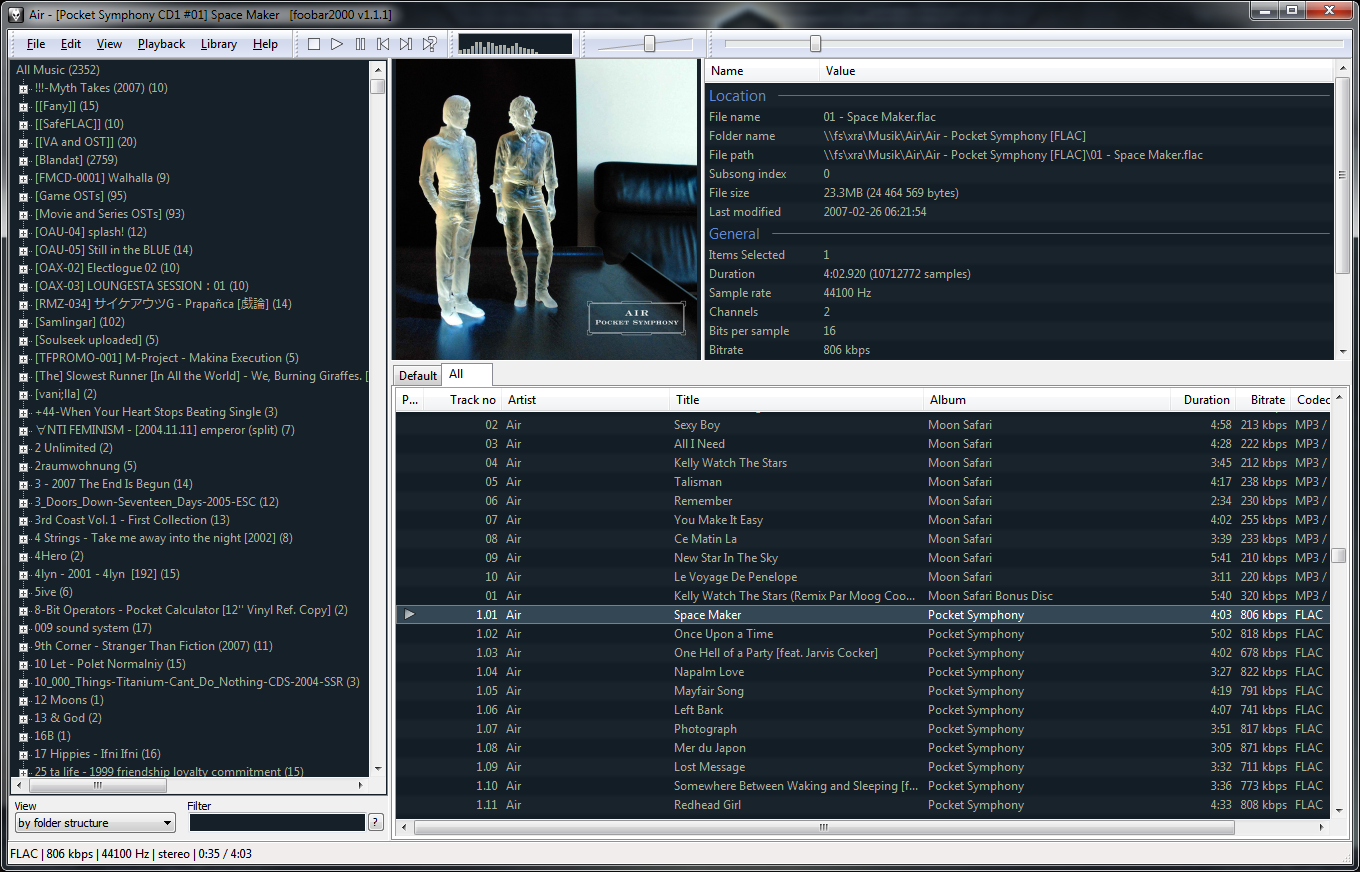Open the Help menu

[266, 44]
